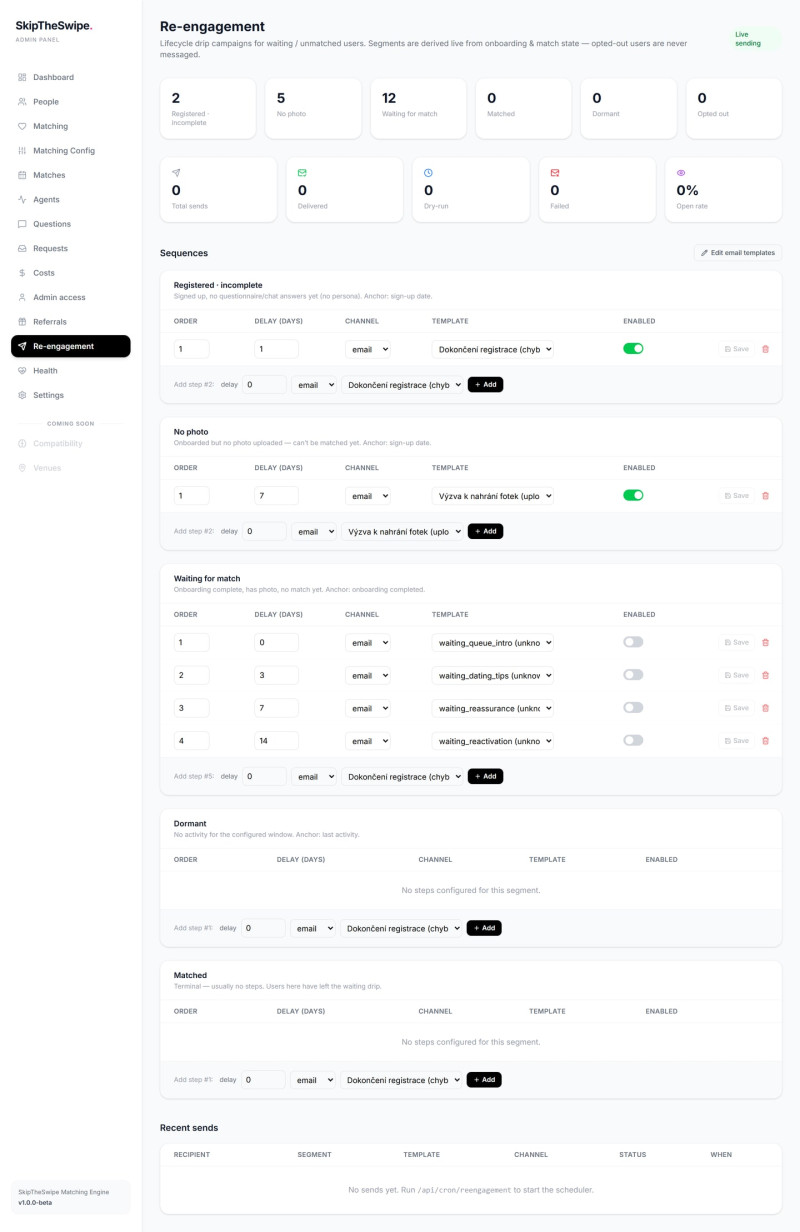Click the Matching heart icon
Image resolution: width=800 pixels, height=1232 pixels.
click(x=22, y=126)
